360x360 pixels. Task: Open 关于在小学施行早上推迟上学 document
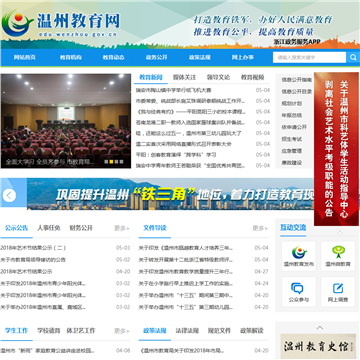(186, 284)
